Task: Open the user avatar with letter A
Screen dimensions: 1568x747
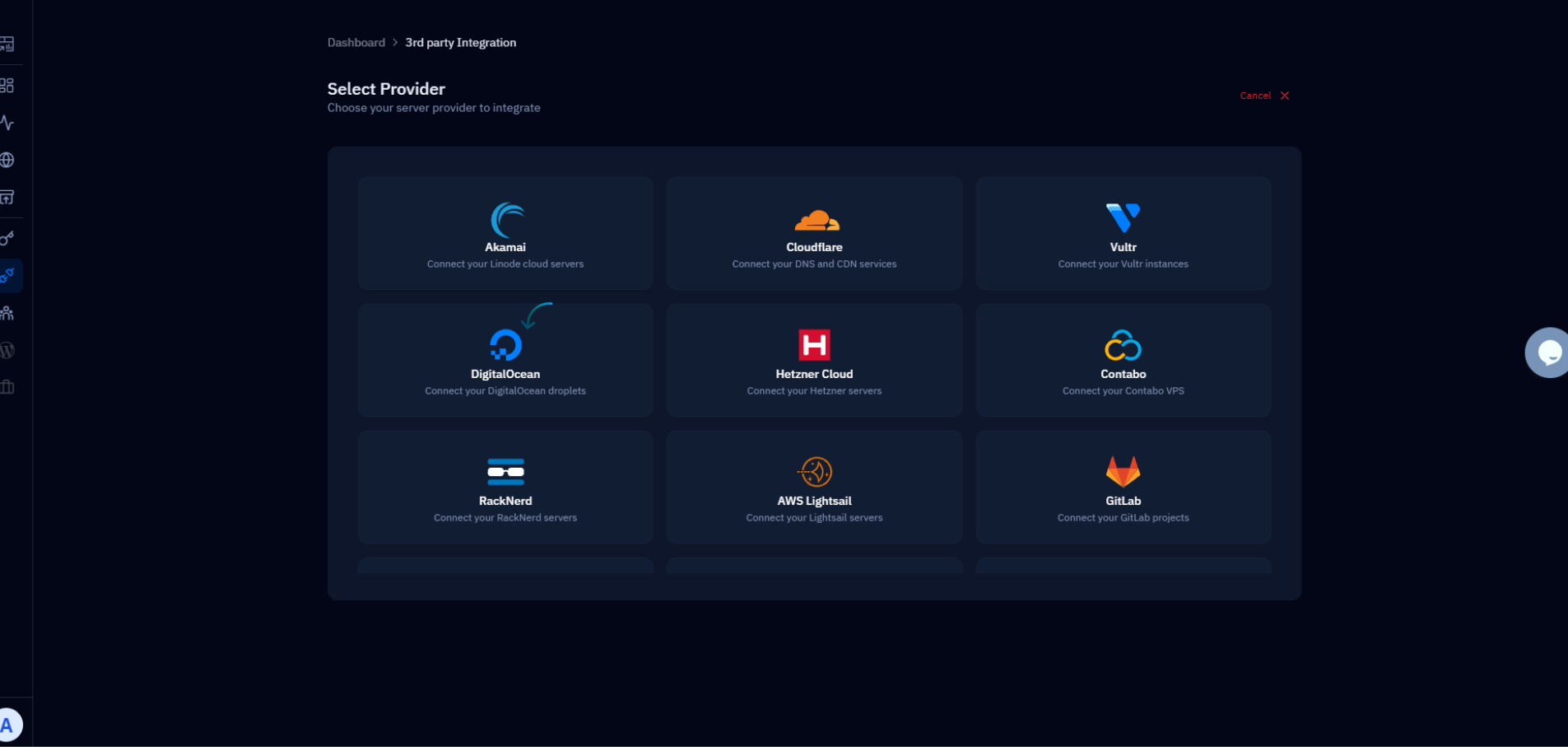Action: coord(9,726)
